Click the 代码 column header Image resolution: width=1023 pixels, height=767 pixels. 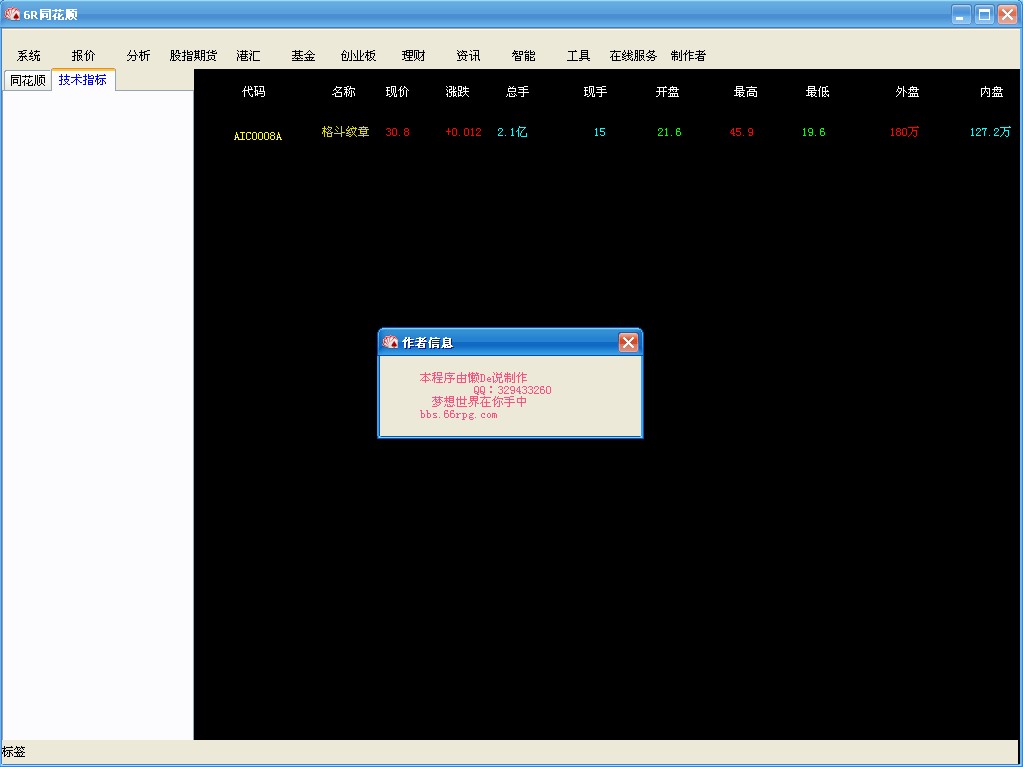(254, 92)
